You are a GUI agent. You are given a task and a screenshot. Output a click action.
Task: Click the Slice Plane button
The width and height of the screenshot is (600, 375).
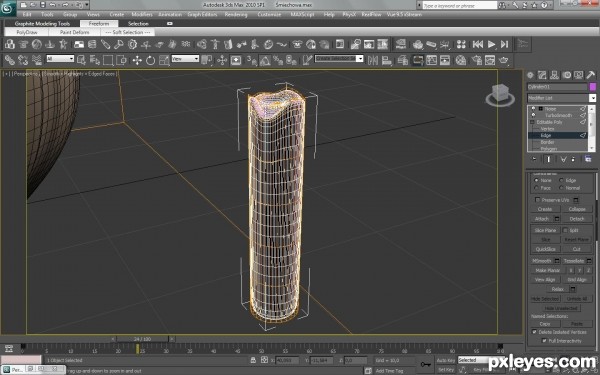(545, 230)
